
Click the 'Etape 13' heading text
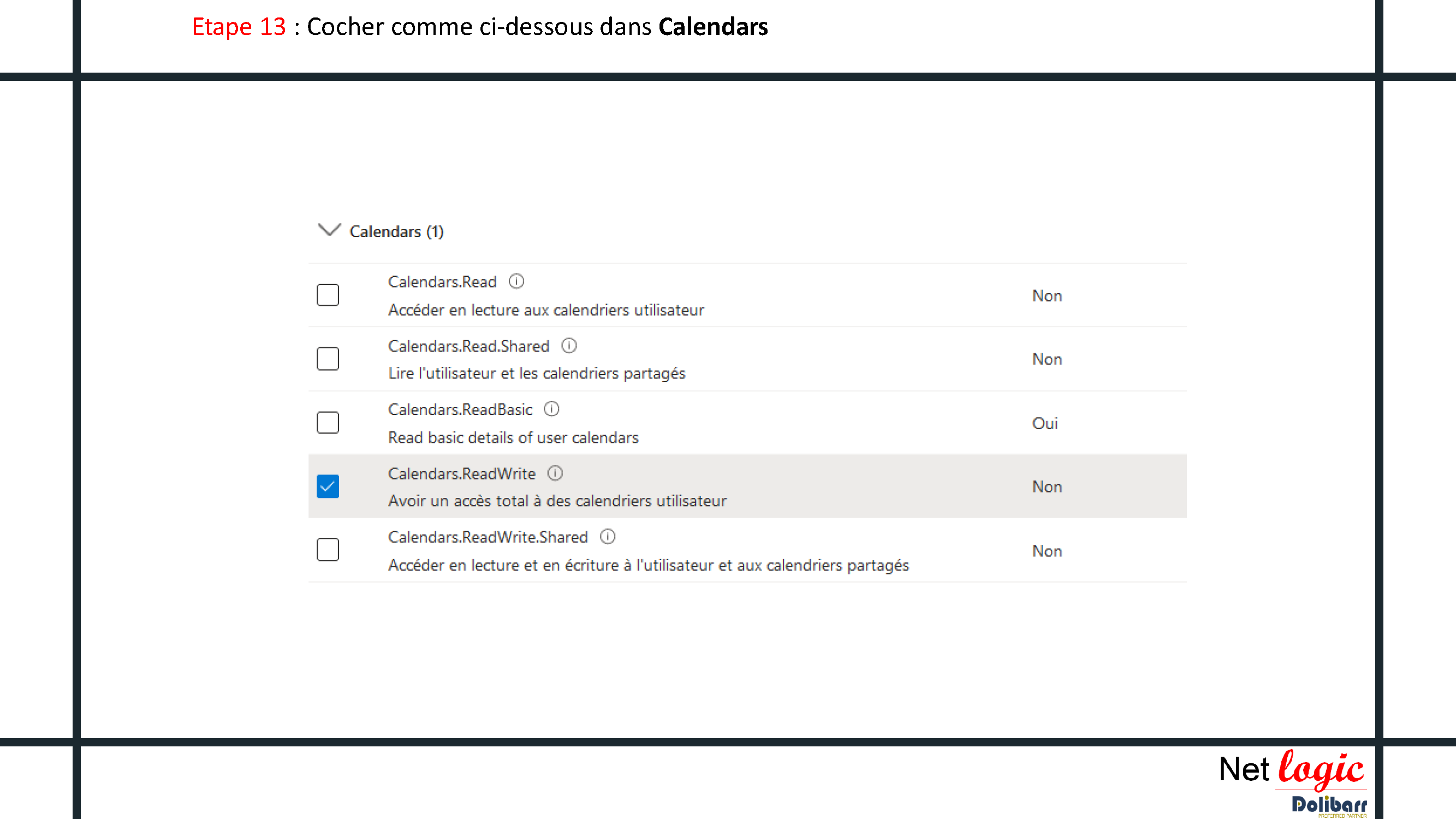tap(239, 27)
